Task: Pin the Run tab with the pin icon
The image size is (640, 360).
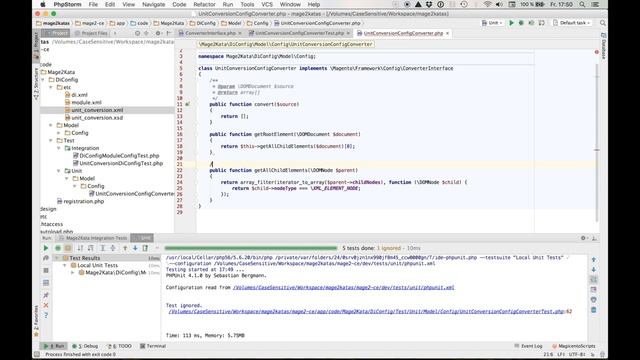Action: click(46, 295)
